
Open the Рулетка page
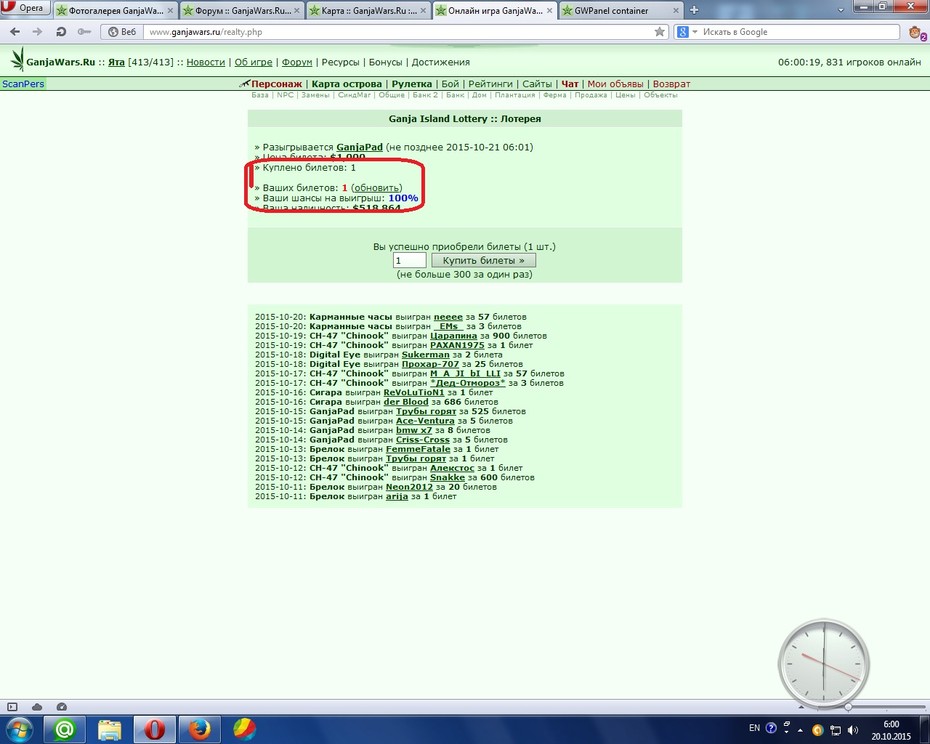(x=412, y=84)
